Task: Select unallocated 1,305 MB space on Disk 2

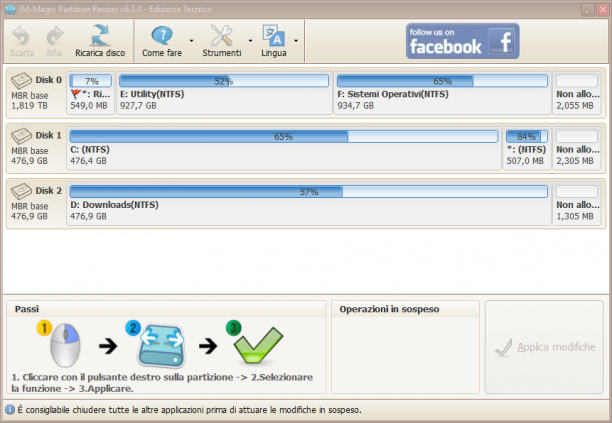Action: 577,203
